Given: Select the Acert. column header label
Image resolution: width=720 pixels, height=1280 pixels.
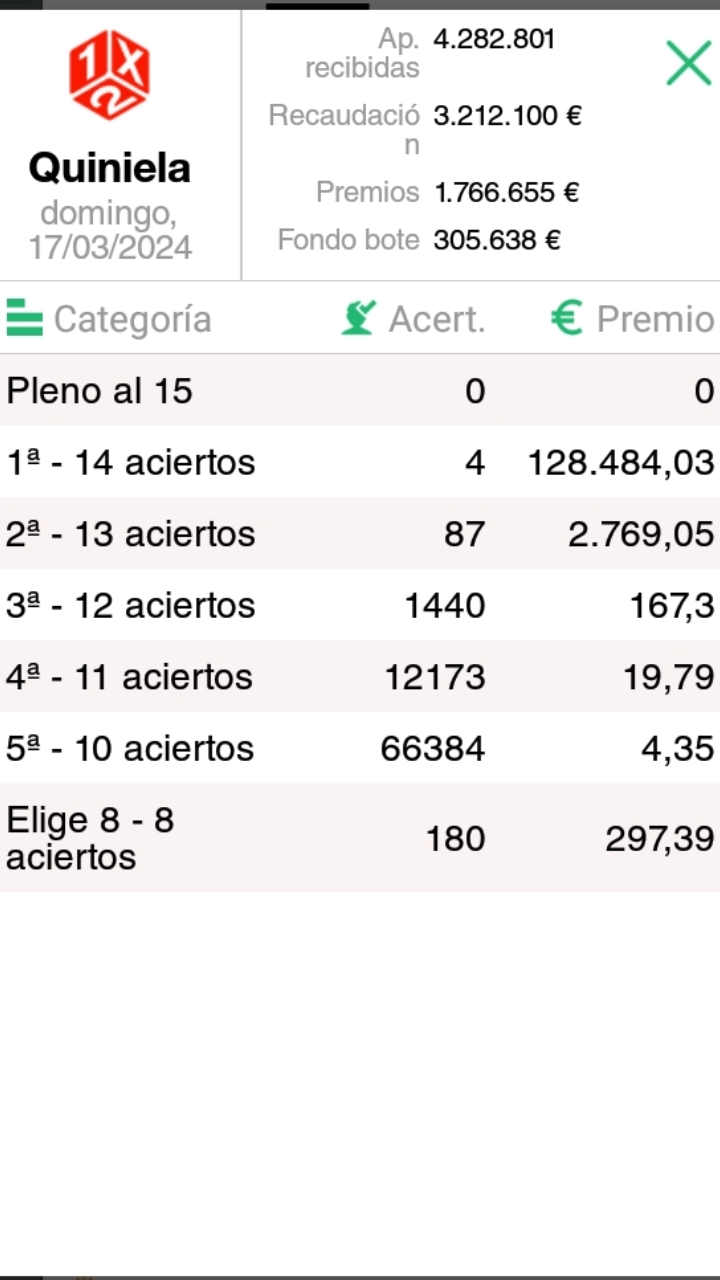Looking at the screenshot, I should (x=436, y=320).
